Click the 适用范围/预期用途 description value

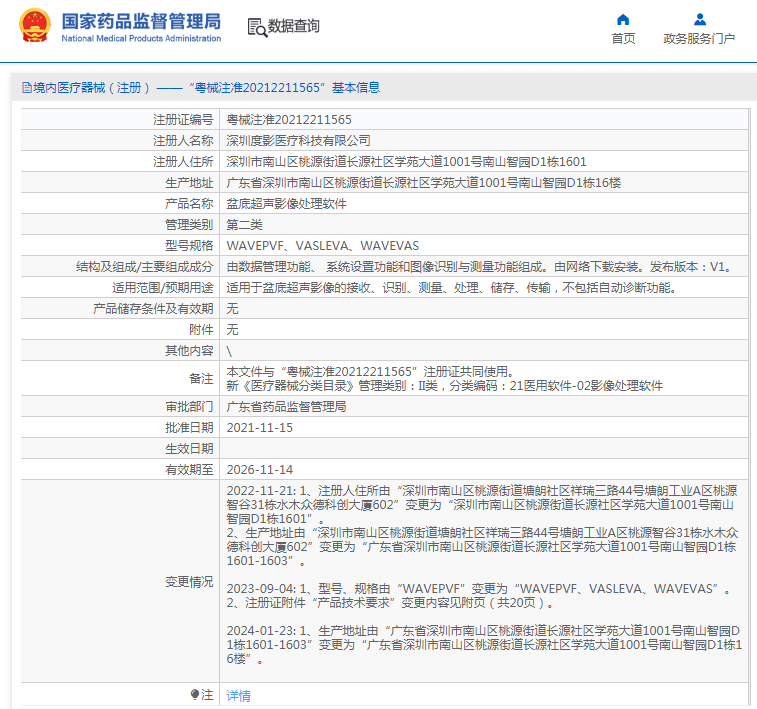point(451,288)
